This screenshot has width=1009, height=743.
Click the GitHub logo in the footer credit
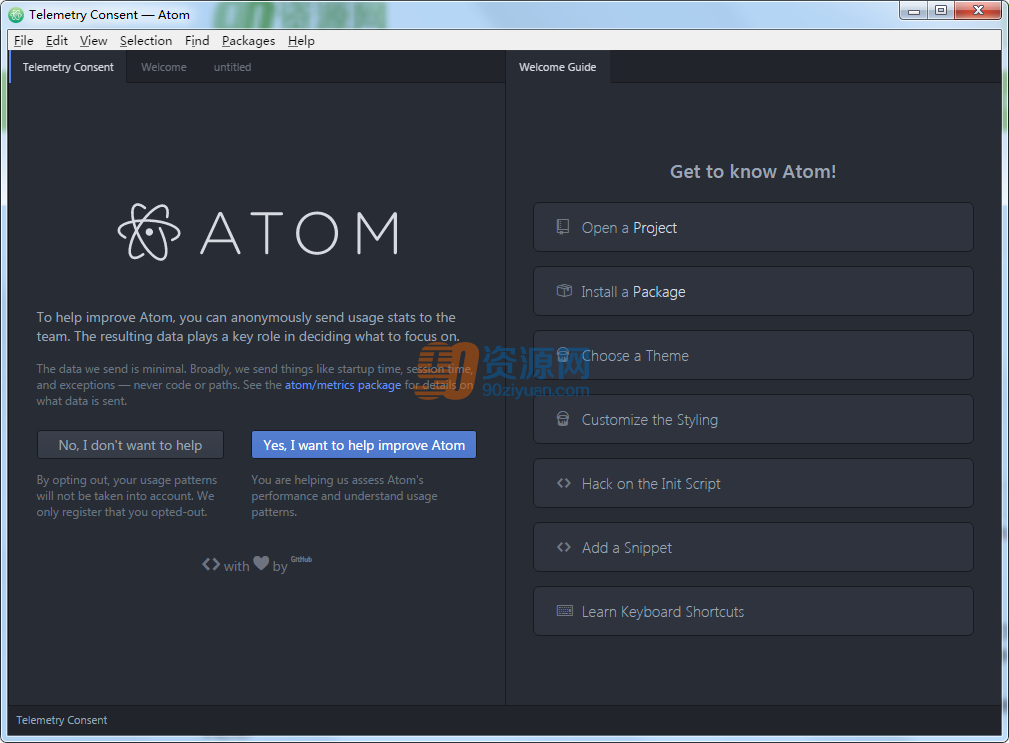[x=301, y=560]
